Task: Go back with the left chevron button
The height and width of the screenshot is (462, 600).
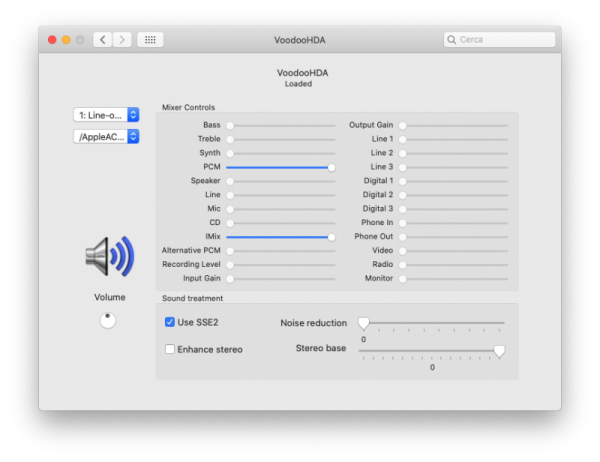Action: click(x=103, y=39)
